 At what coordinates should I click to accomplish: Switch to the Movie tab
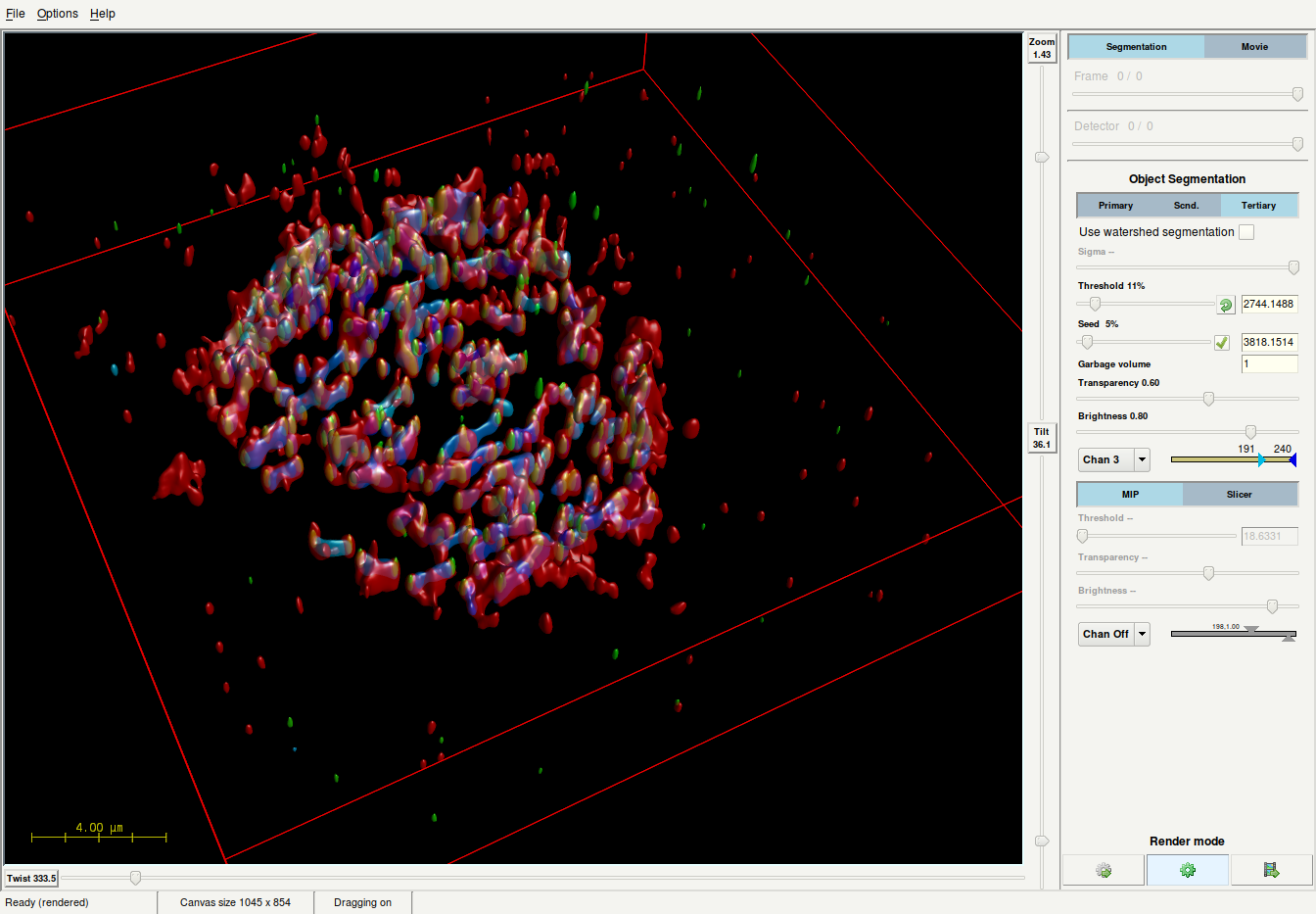point(1255,46)
